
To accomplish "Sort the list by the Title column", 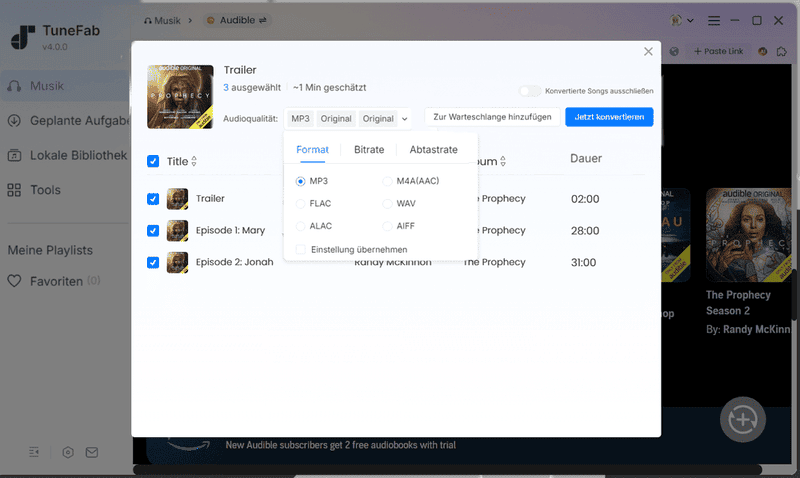I will pyautogui.click(x=194, y=161).
